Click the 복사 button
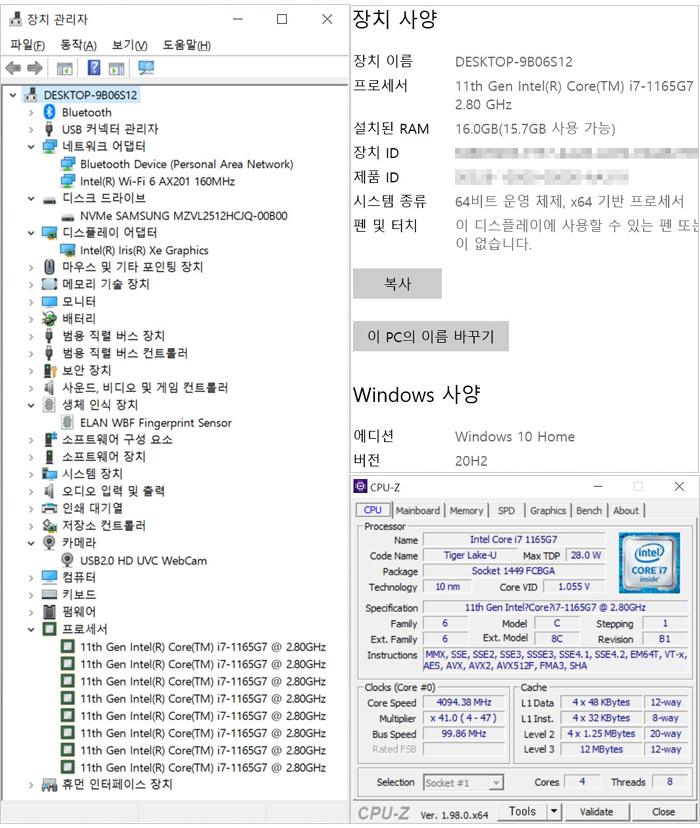Viewport: 700px width, 828px height. (398, 284)
